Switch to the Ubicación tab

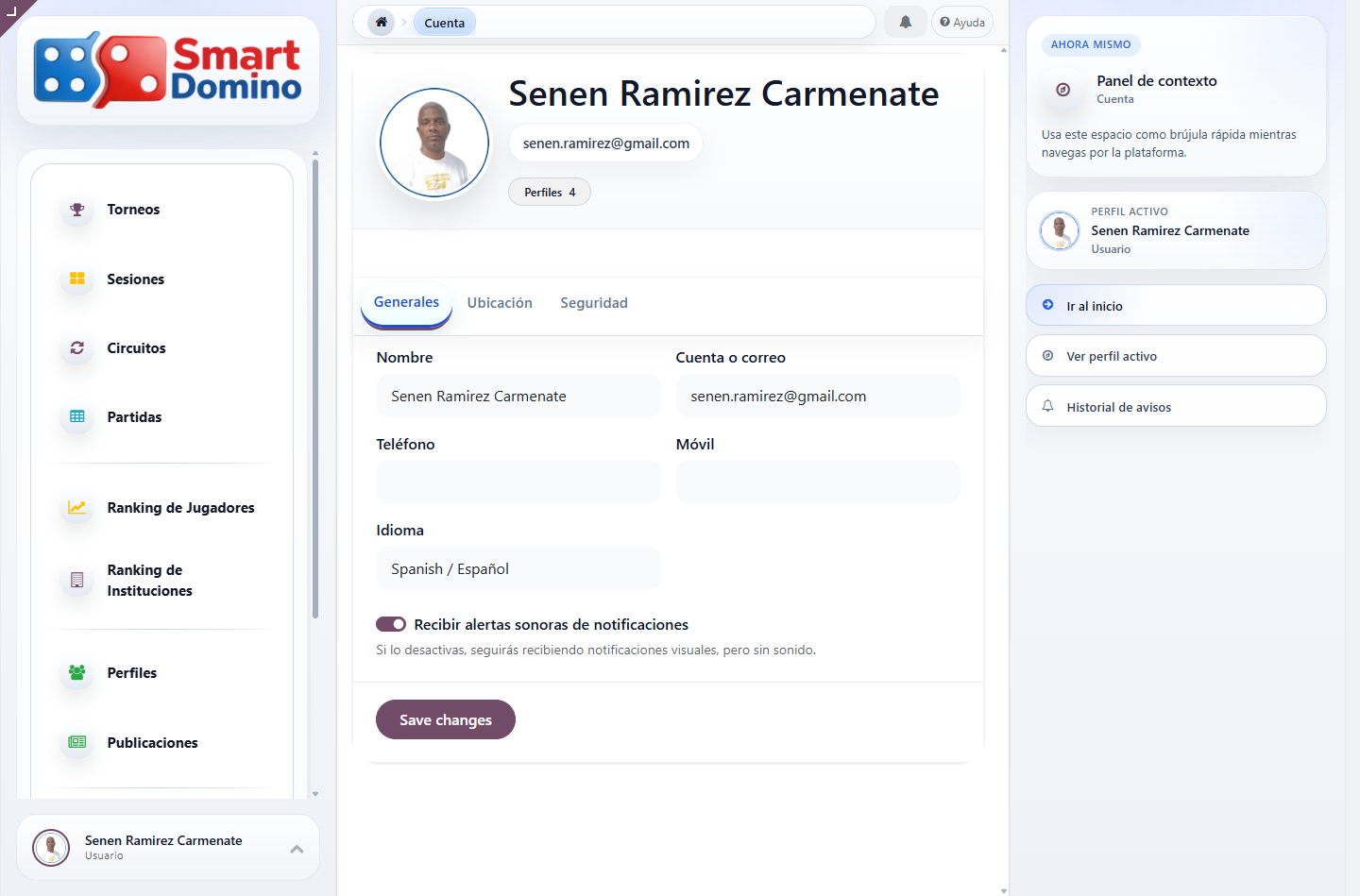(500, 303)
